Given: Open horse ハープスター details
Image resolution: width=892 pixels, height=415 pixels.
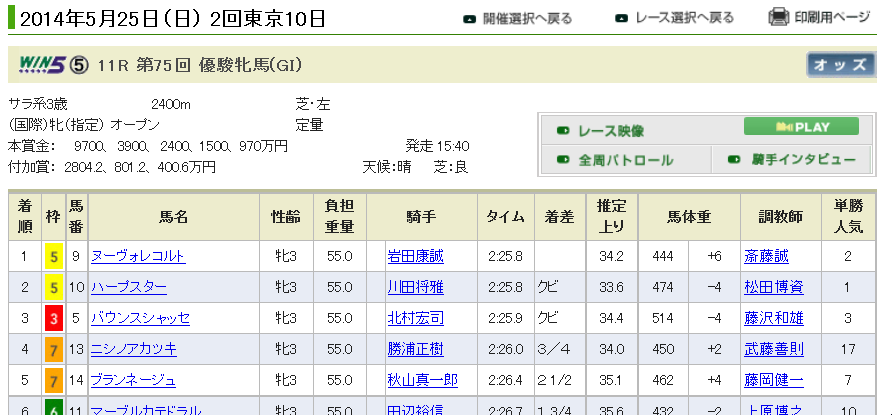Looking at the screenshot, I should click(x=129, y=287).
